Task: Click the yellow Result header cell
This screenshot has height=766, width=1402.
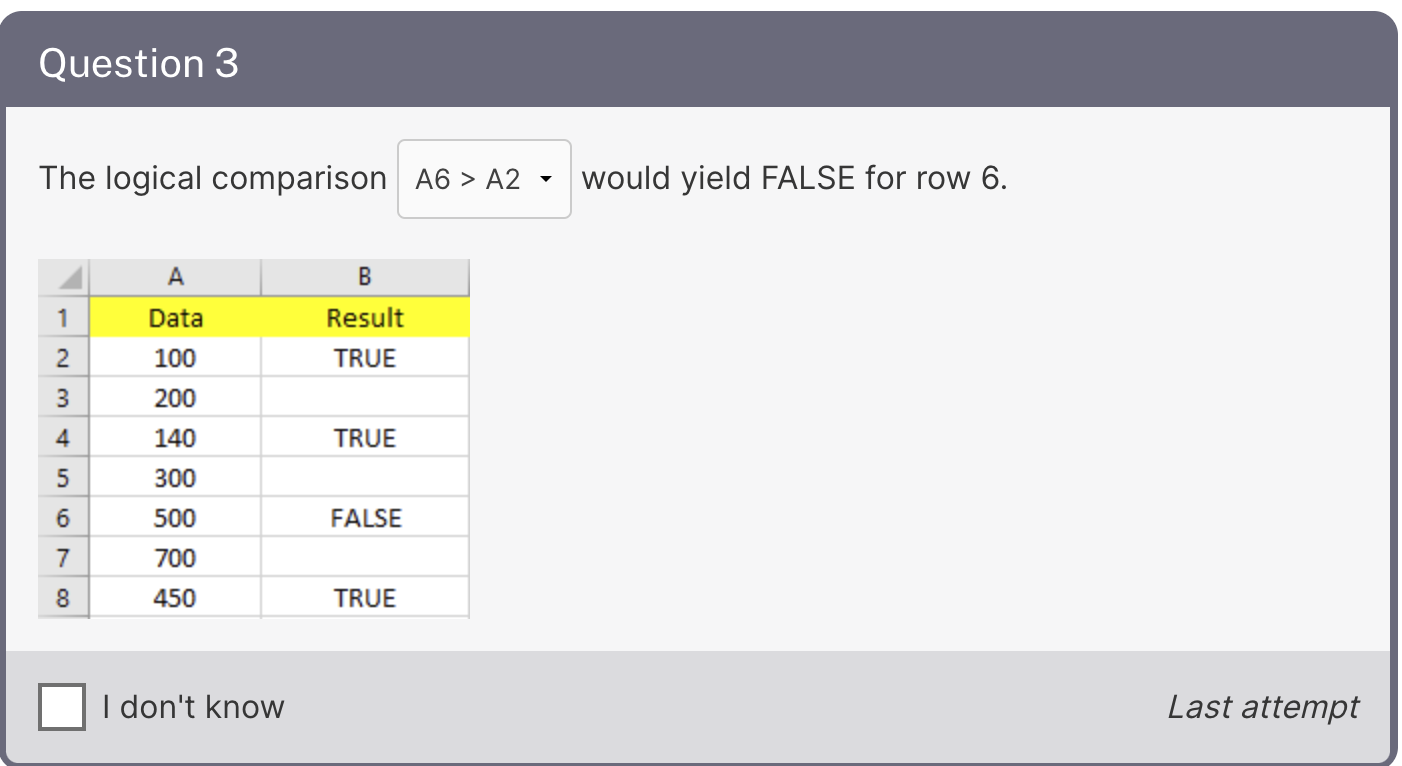Action: [x=364, y=317]
